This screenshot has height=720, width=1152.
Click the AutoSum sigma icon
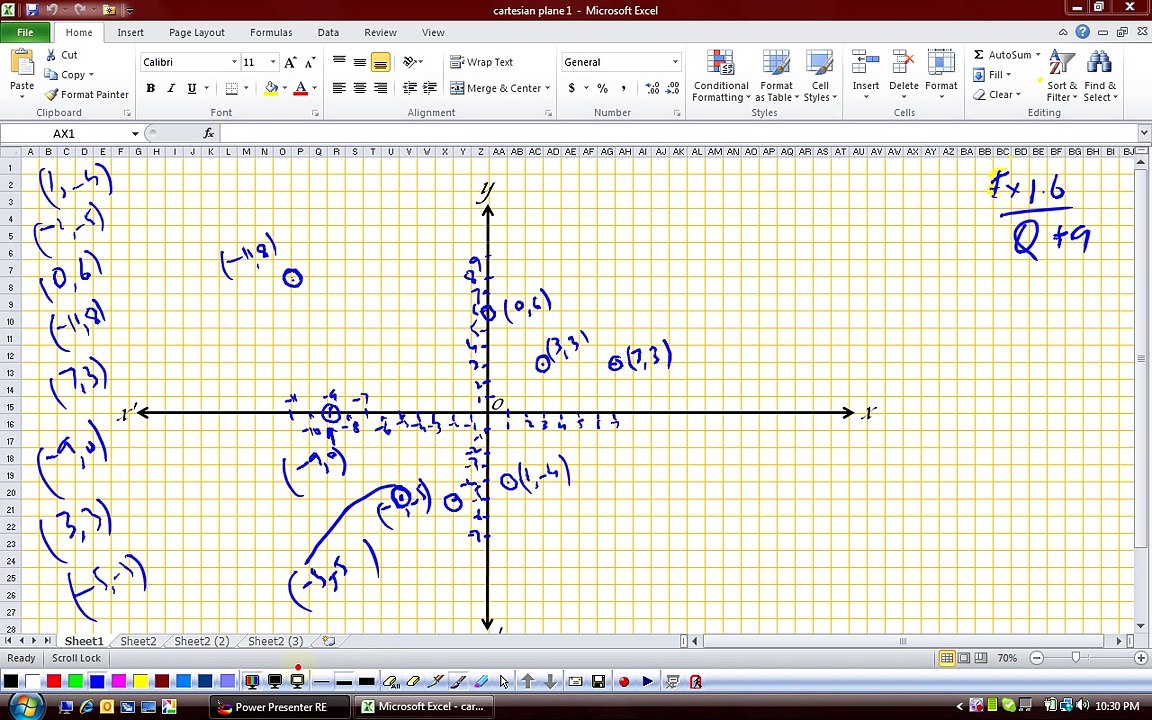[x=979, y=55]
